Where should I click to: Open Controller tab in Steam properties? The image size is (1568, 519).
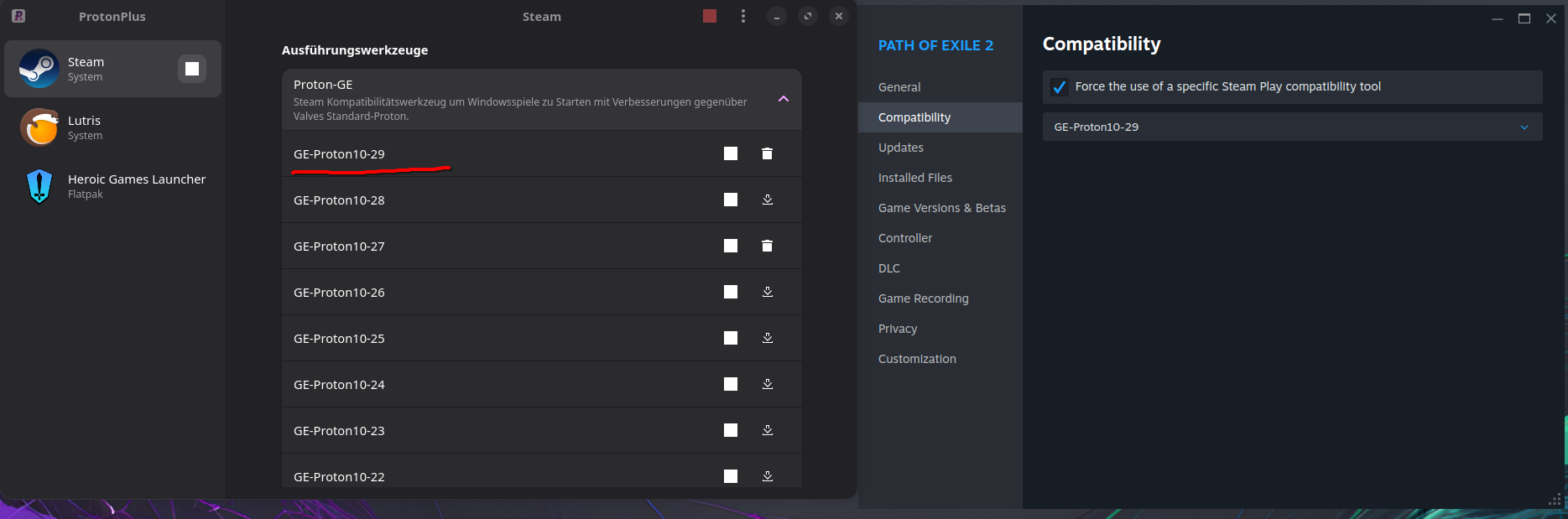tap(905, 238)
